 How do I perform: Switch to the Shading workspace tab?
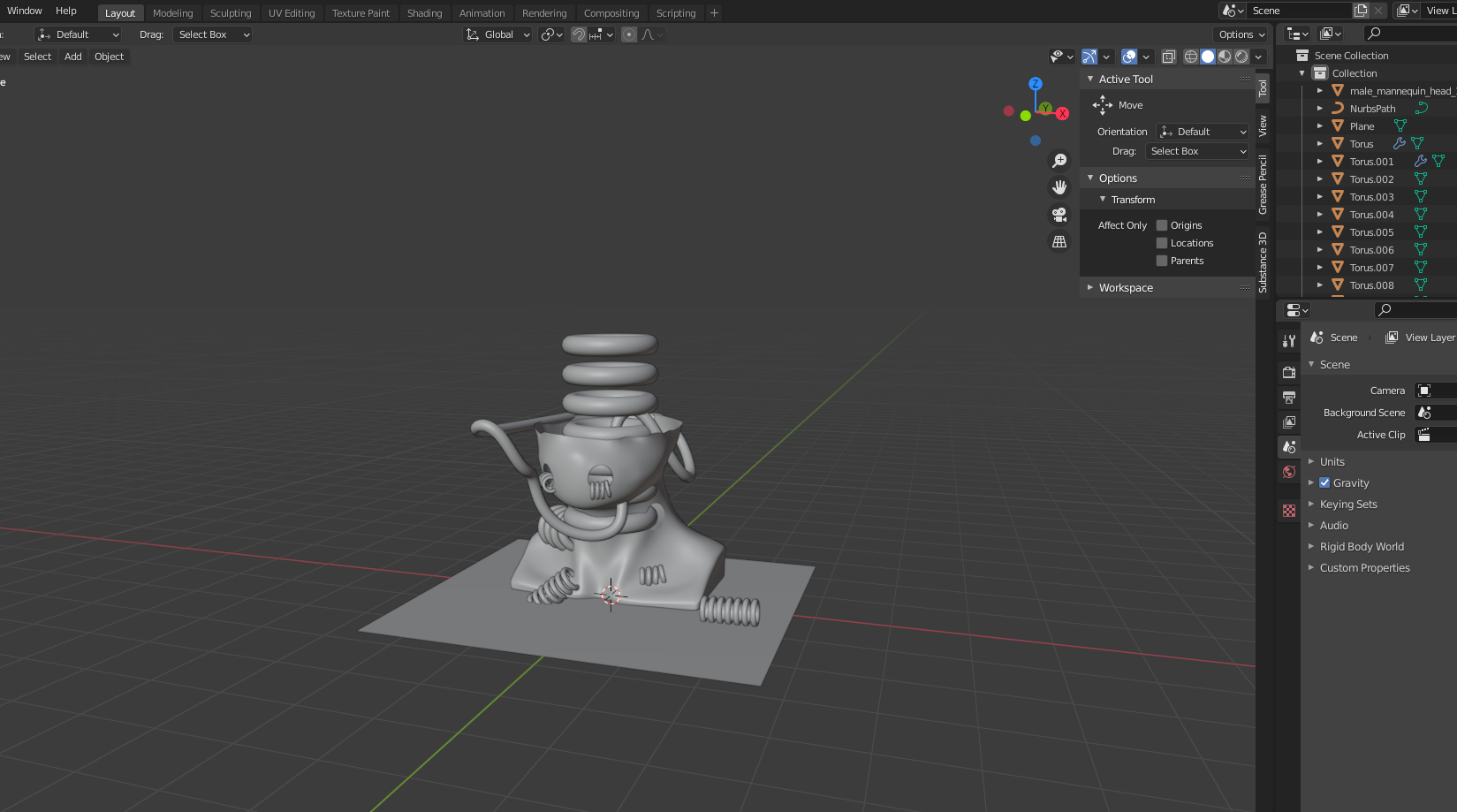point(424,13)
